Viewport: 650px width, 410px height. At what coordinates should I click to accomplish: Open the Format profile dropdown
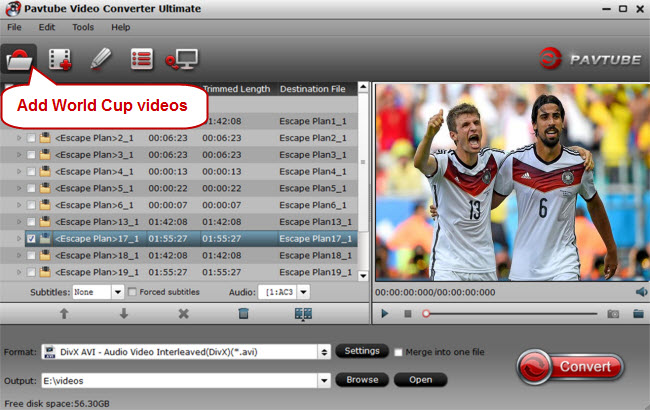tap(324, 352)
